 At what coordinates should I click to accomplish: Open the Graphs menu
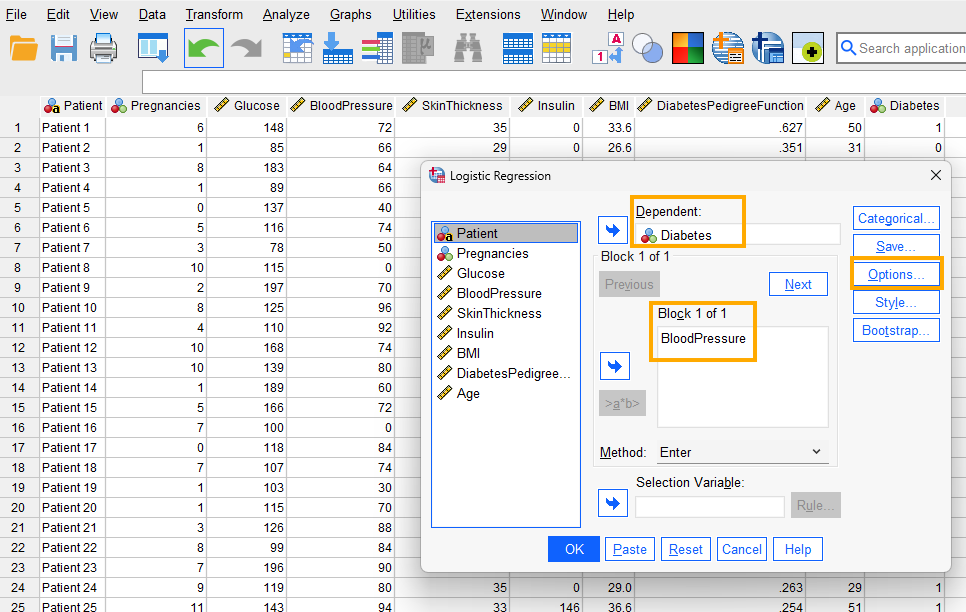[x=351, y=14]
